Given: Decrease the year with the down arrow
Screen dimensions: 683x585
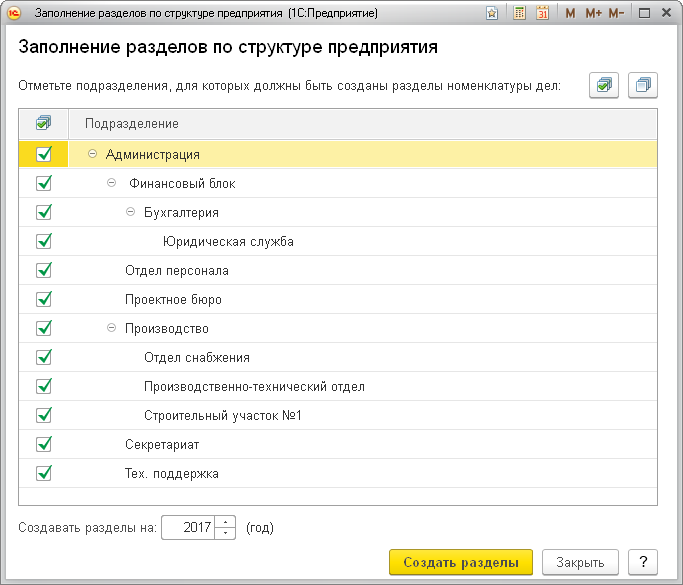Looking at the screenshot, I should (x=225, y=533).
